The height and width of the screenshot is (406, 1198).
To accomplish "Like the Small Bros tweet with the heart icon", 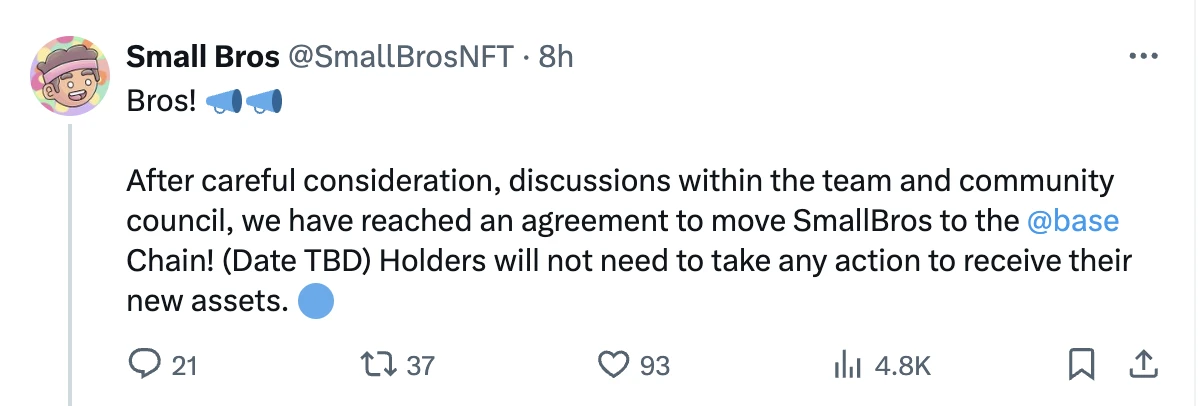I will (611, 366).
